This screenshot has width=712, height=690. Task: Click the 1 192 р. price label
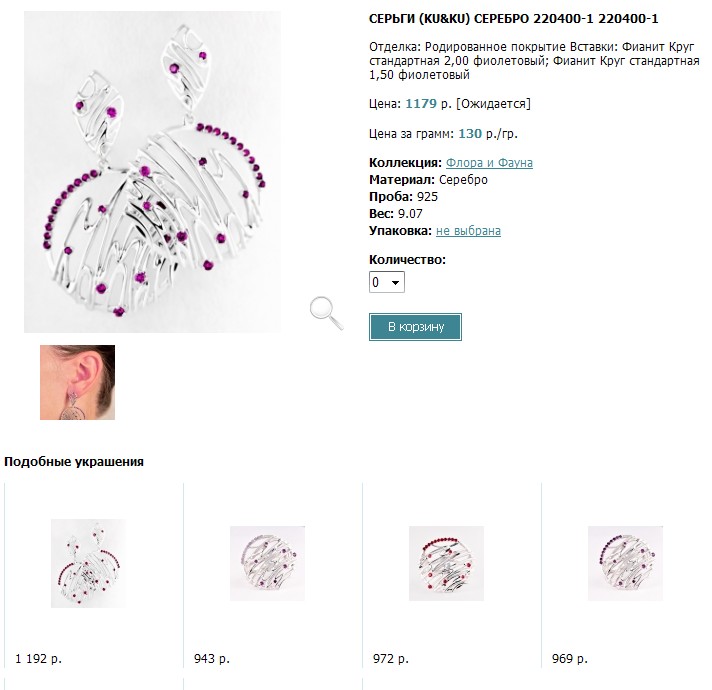39,659
